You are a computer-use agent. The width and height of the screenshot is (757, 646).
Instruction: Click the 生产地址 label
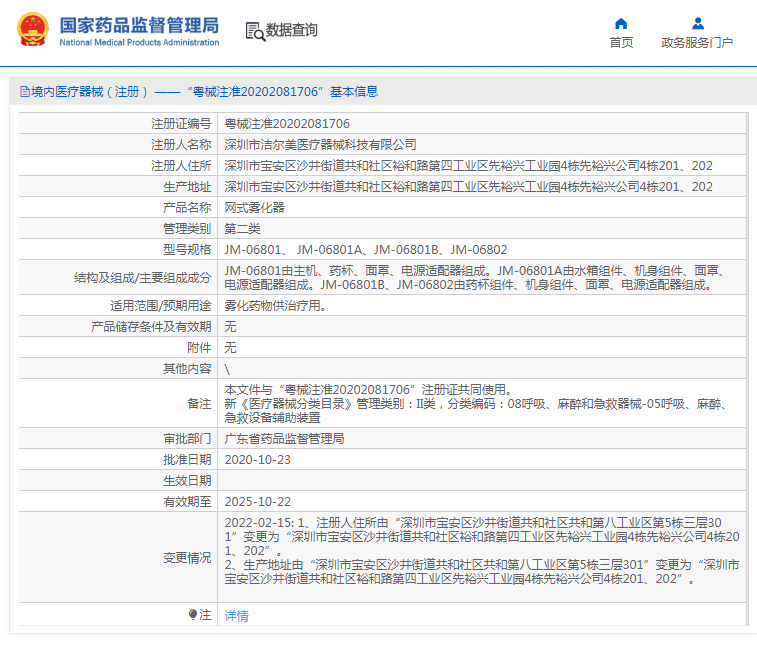[187, 186]
